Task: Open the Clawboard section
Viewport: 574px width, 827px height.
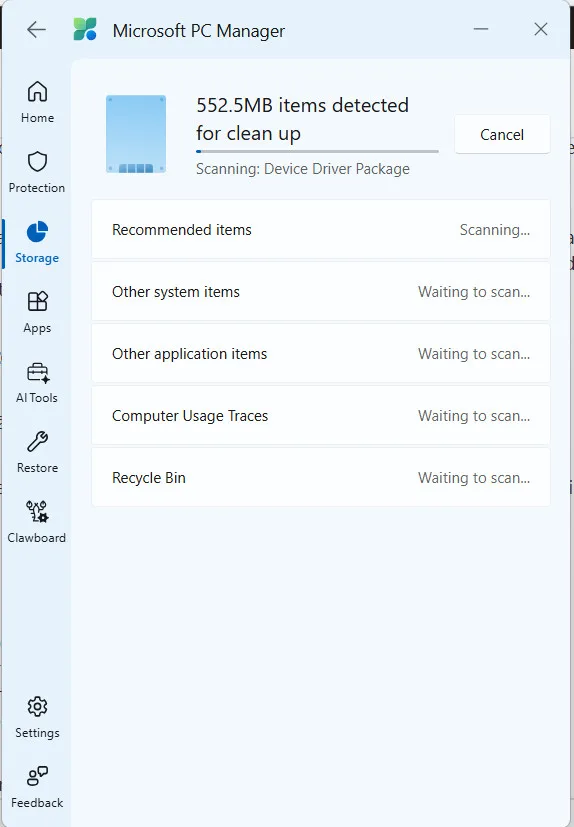Action: click(x=37, y=523)
